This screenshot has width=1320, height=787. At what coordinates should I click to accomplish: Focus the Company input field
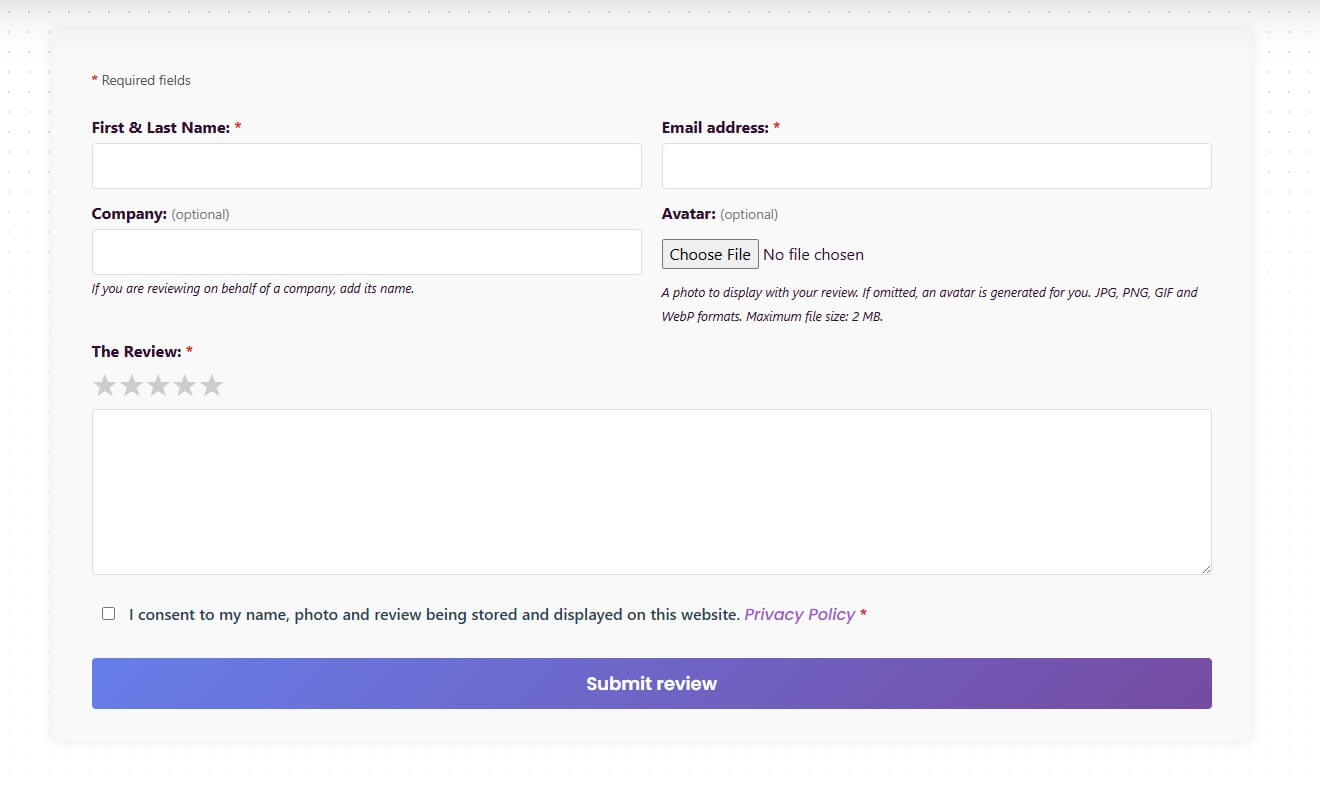click(367, 252)
